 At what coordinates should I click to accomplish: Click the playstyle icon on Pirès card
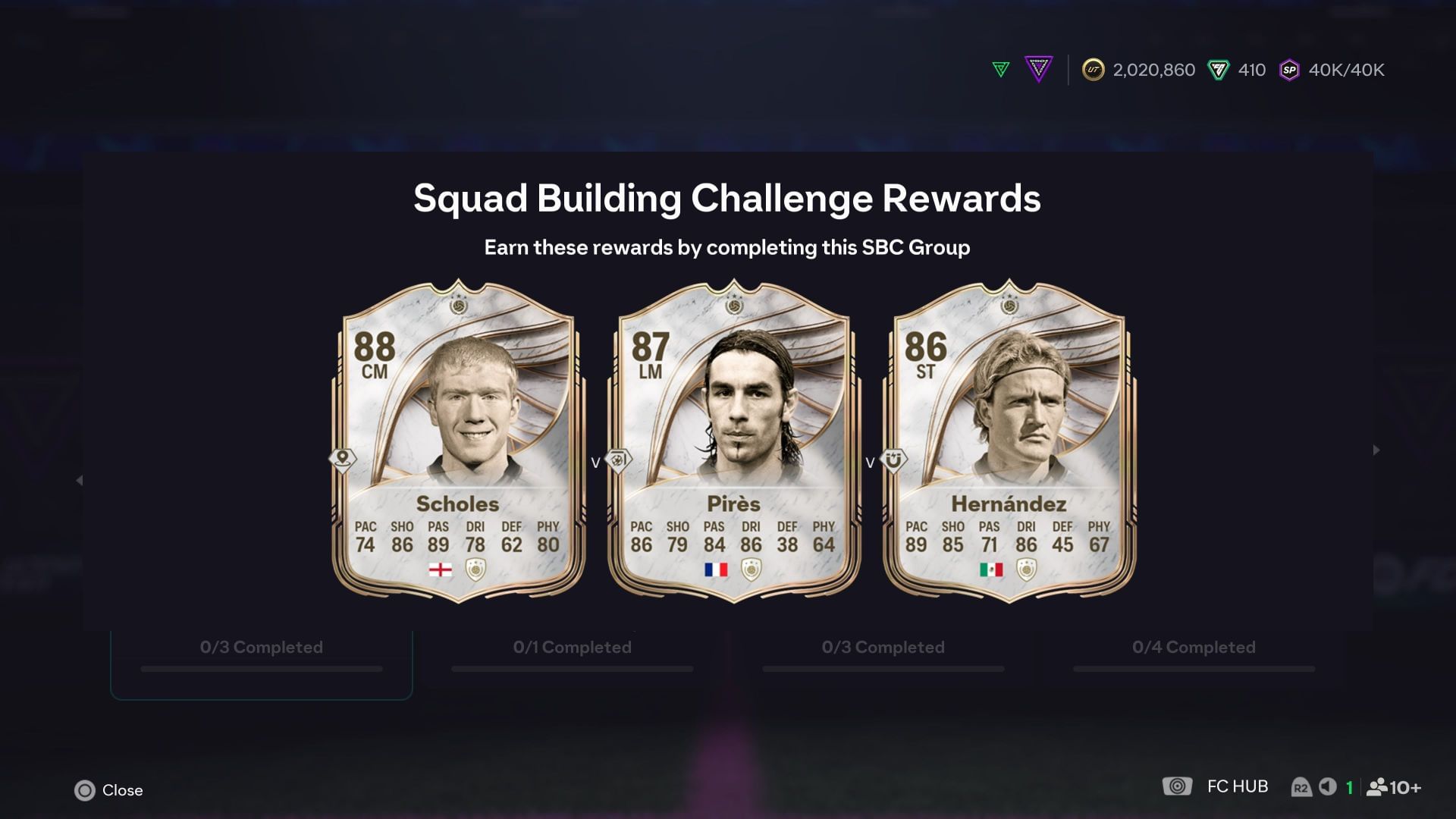618,460
